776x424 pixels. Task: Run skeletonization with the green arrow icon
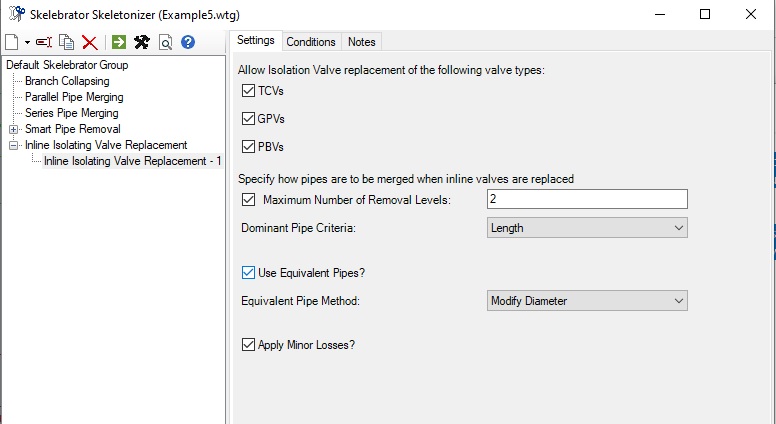pyautogui.click(x=119, y=42)
